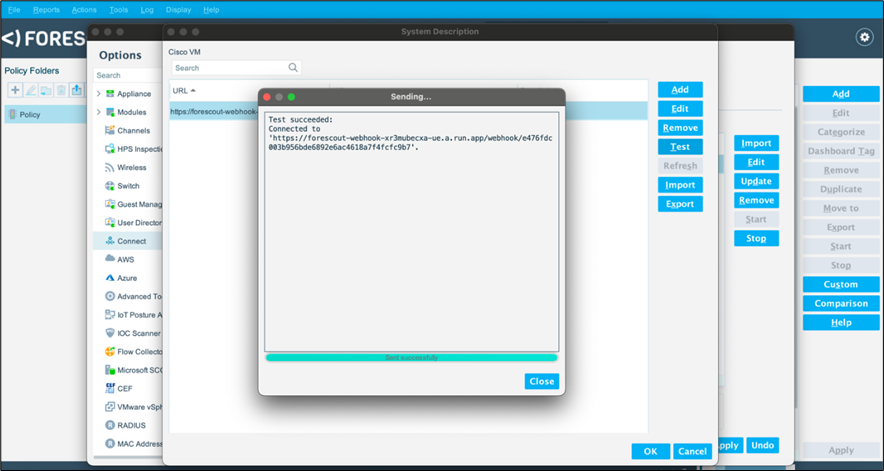This screenshot has width=884, height=471.
Task: Click Export in System Description window
Action: (680, 204)
